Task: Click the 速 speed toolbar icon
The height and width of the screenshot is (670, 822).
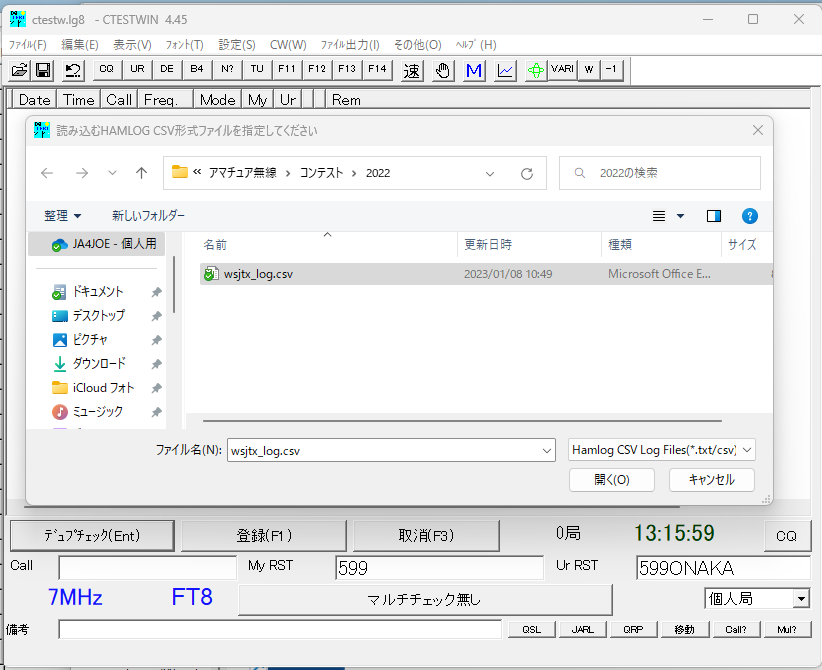Action: 412,70
